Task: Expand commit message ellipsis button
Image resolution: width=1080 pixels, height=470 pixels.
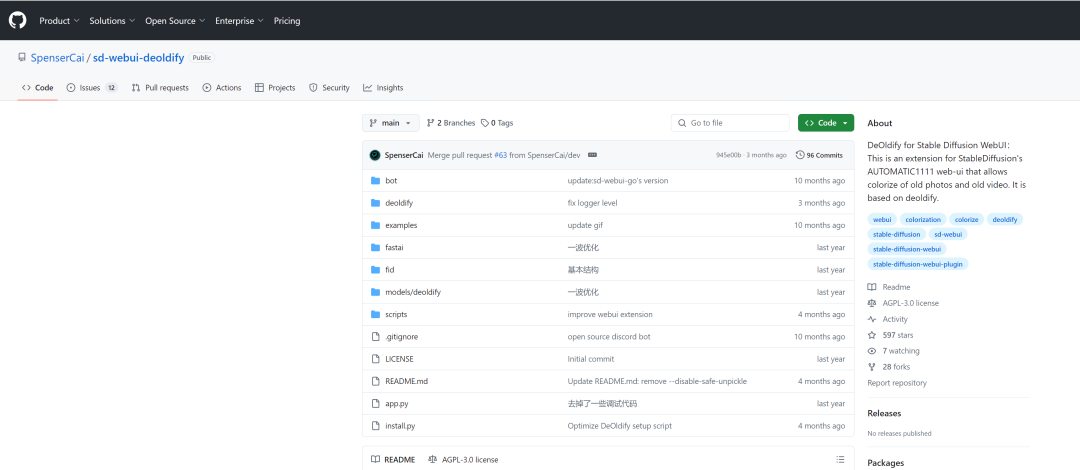Action: click(592, 155)
